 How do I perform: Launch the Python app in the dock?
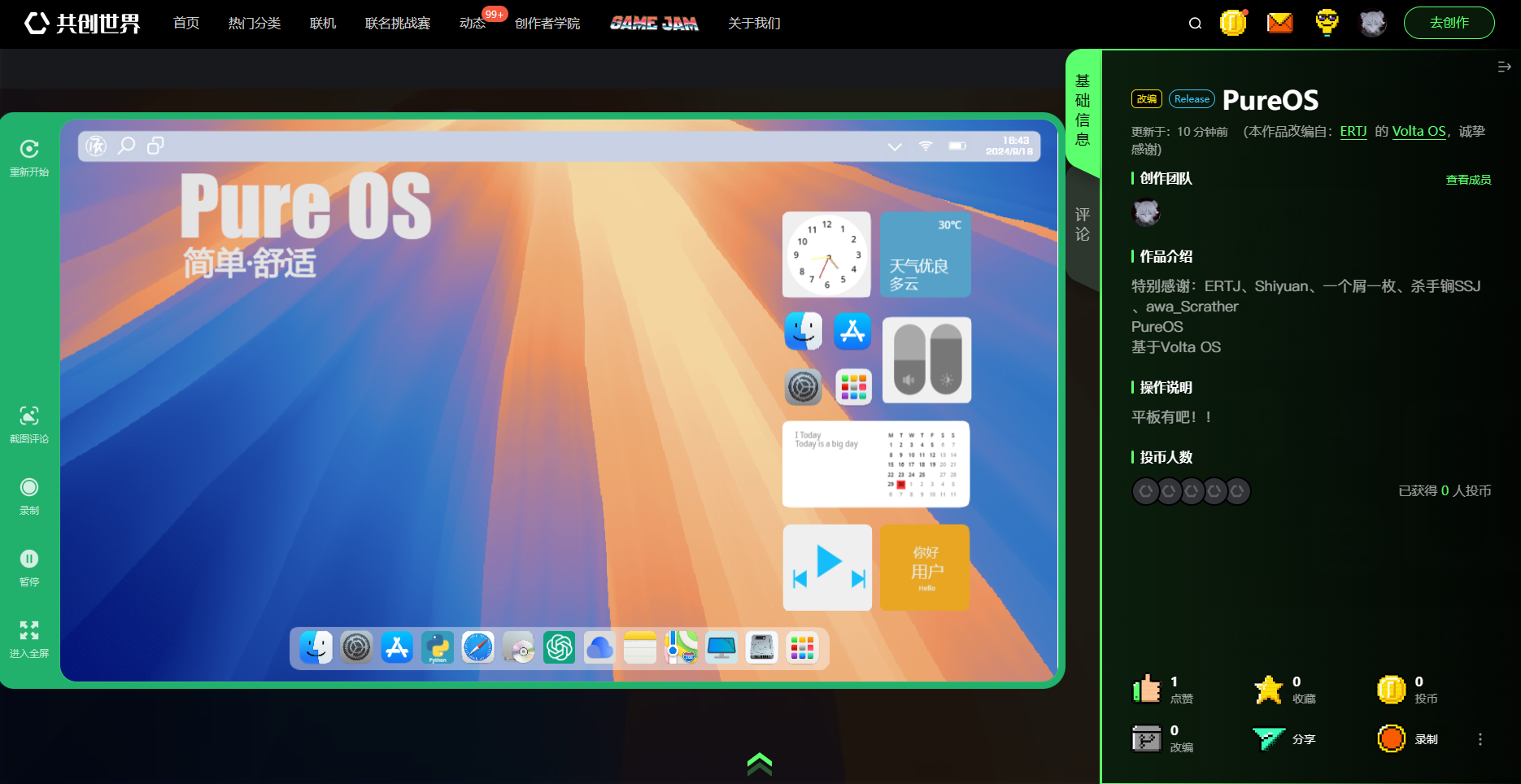tap(438, 647)
